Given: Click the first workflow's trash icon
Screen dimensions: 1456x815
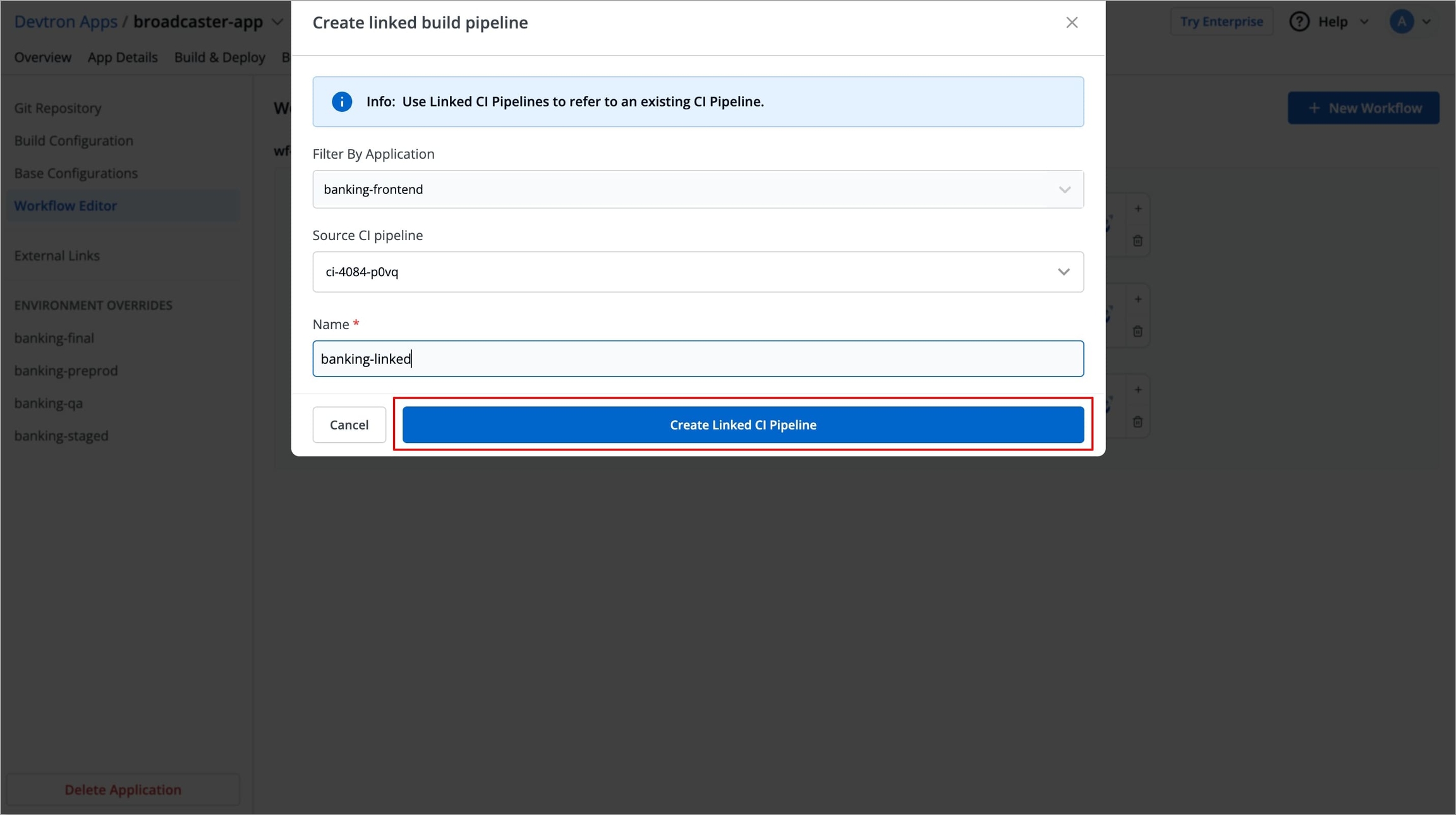Looking at the screenshot, I should click(x=1137, y=241).
